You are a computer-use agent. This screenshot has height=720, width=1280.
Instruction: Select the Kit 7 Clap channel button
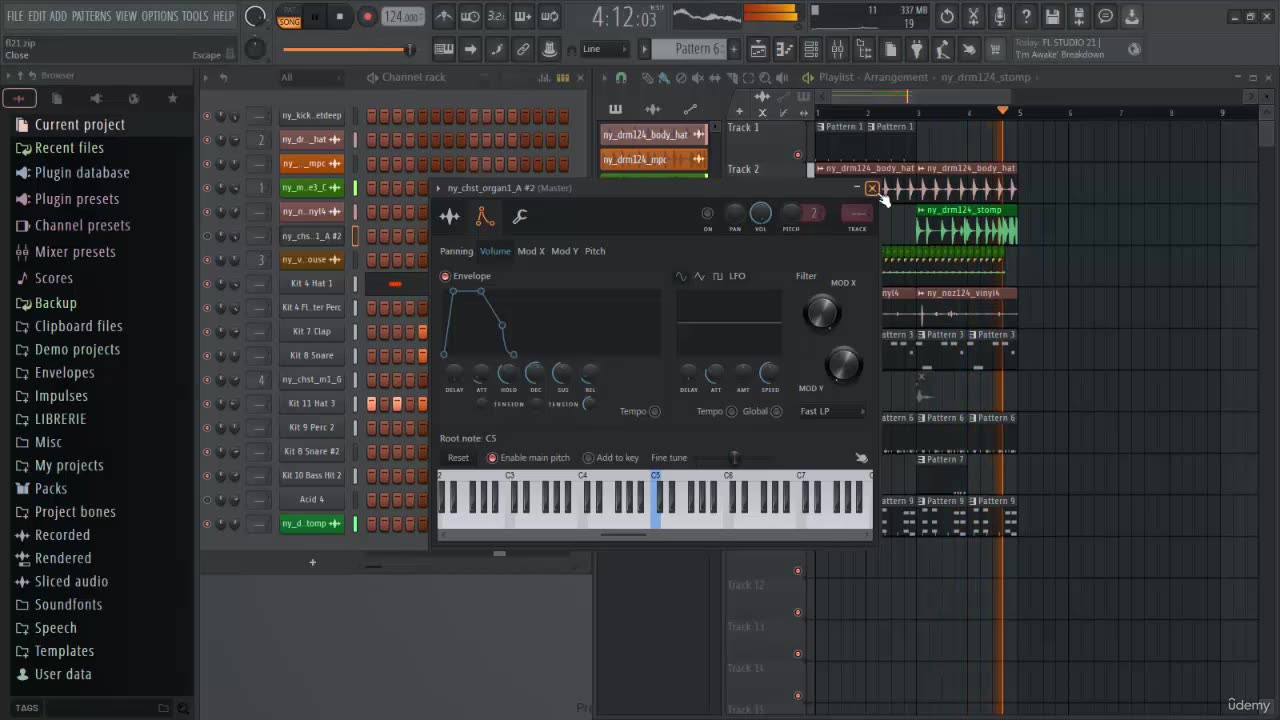pyautogui.click(x=312, y=332)
